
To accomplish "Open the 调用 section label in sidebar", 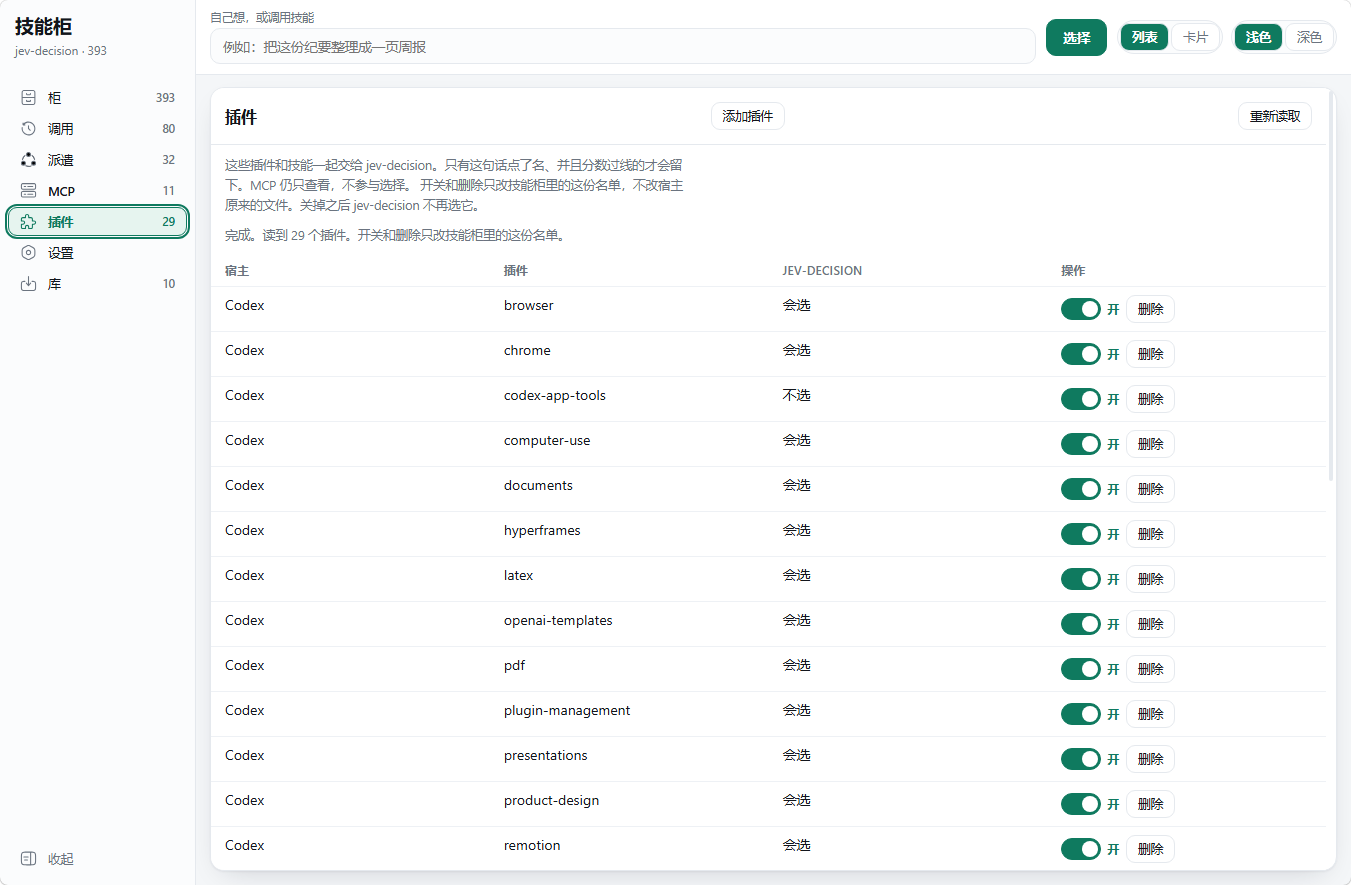I will (x=61, y=129).
